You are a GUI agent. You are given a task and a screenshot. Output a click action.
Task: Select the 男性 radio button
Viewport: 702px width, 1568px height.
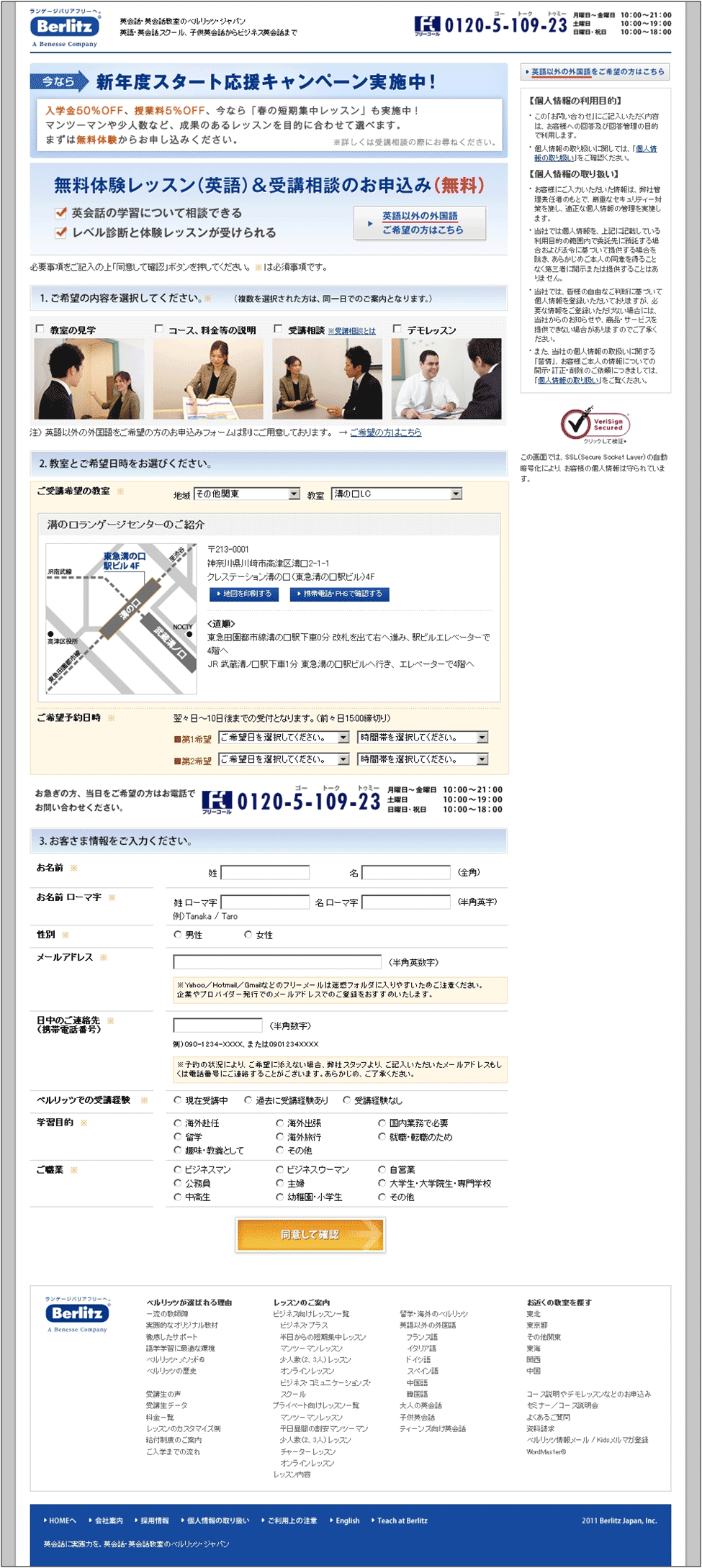pyautogui.click(x=178, y=935)
